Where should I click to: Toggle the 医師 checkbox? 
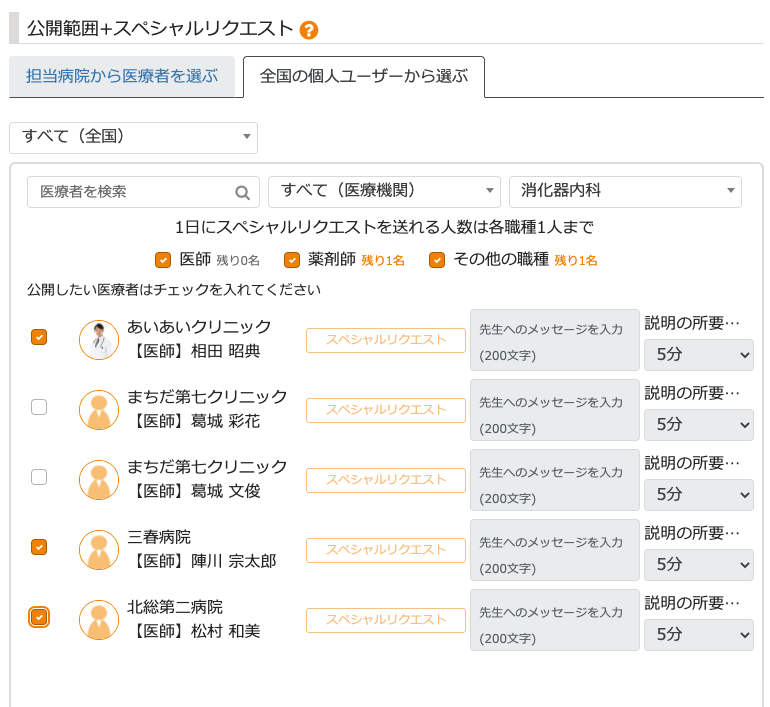[163, 260]
